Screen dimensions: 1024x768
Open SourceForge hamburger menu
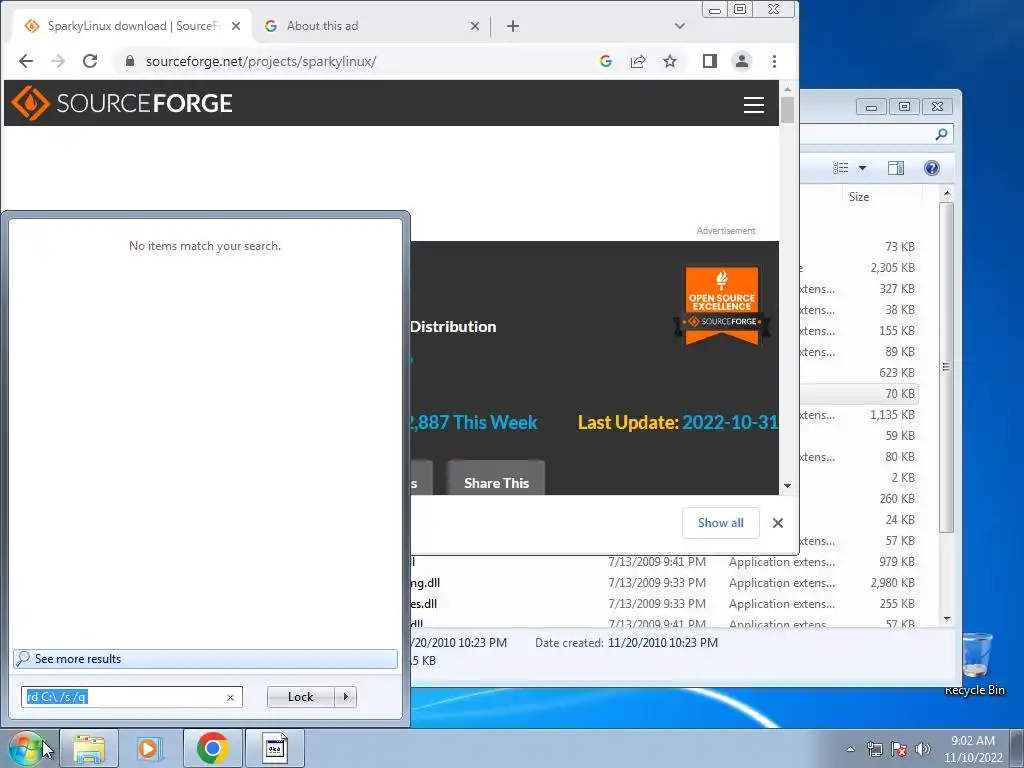[x=754, y=105]
